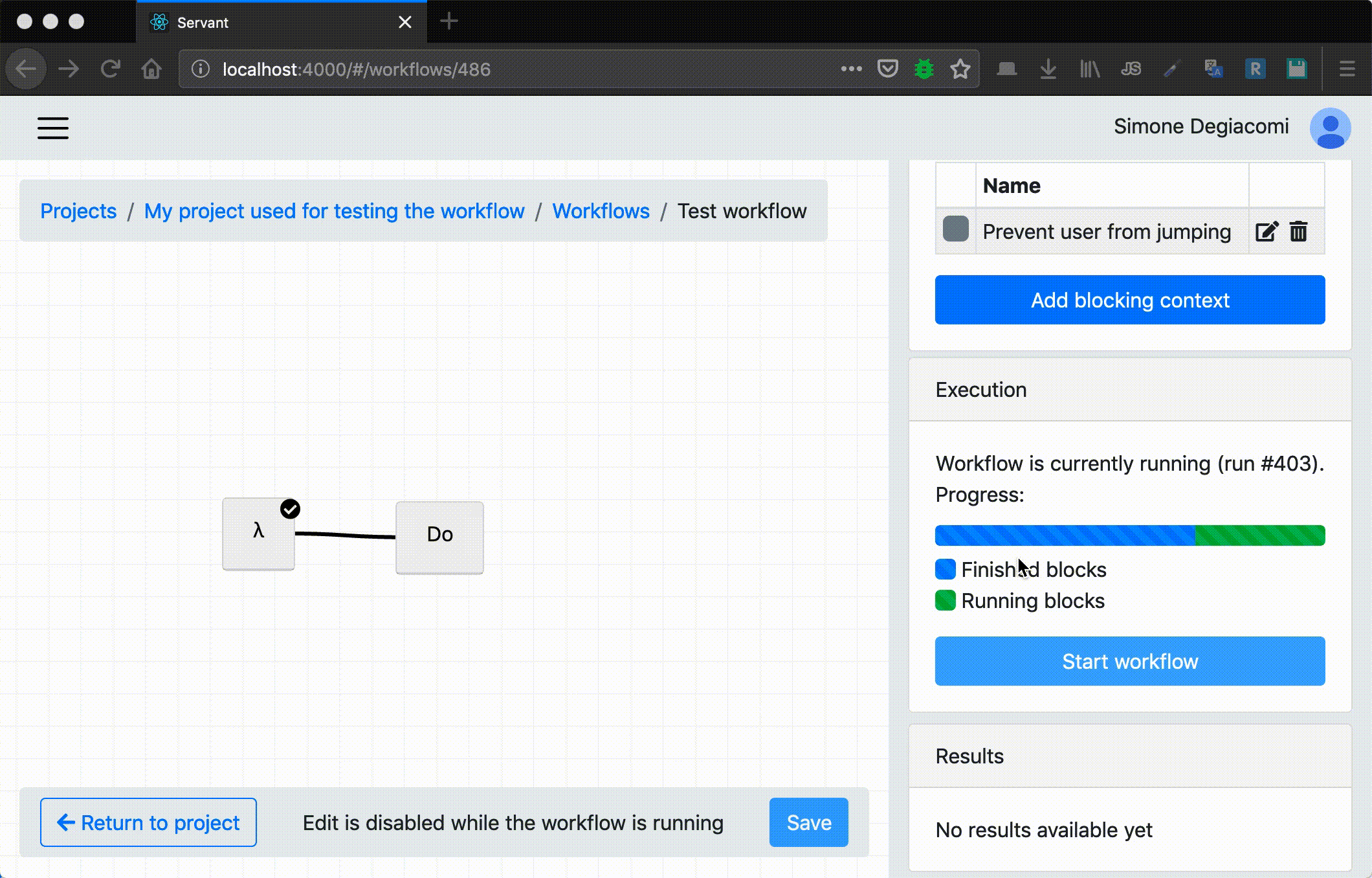Click the edit icon for blocking context
The height and width of the screenshot is (878, 1372).
click(1266, 231)
